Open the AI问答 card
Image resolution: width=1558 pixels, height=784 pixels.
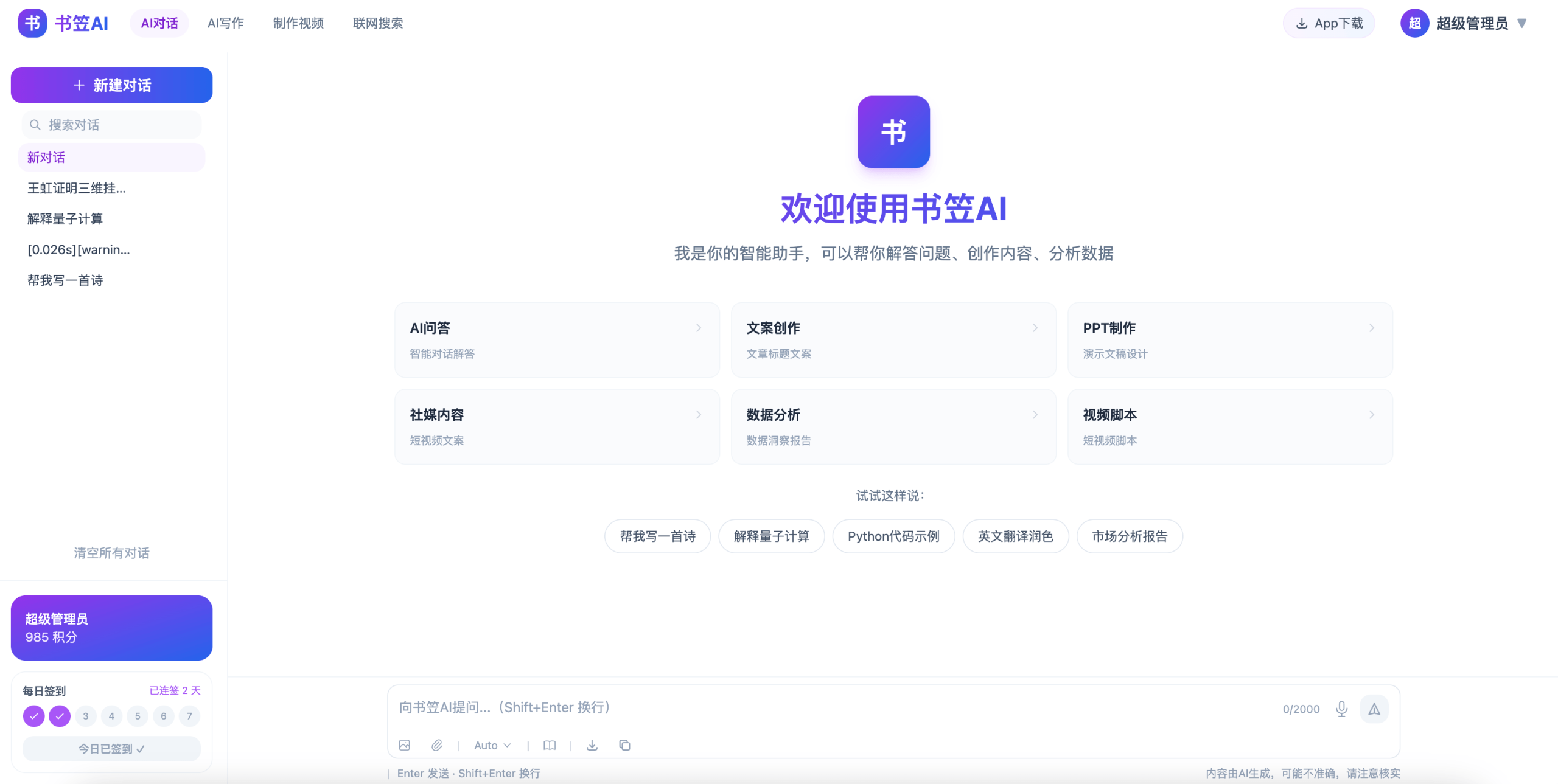(x=557, y=340)
